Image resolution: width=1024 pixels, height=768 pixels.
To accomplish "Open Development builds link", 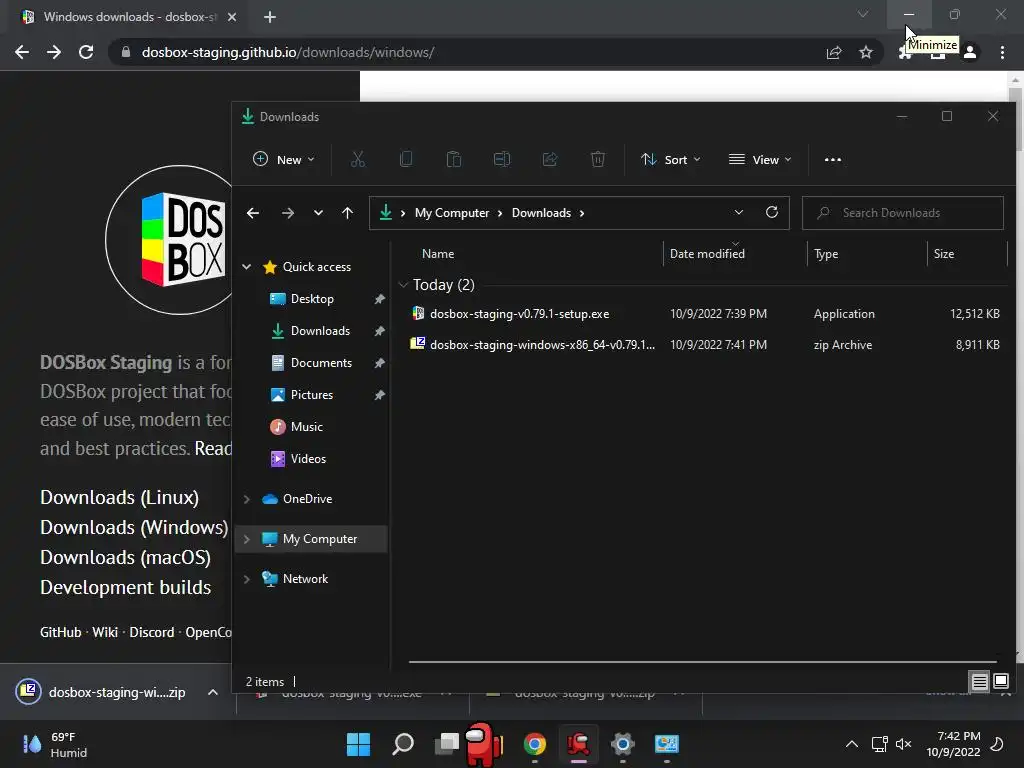I will (x=125, y=588).
